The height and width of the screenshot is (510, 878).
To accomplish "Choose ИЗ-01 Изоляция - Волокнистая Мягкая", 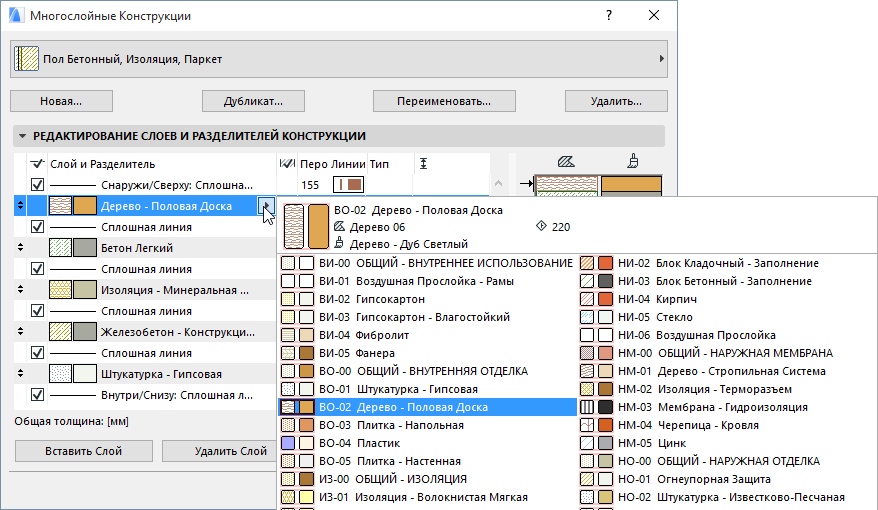I will [x=428, y=497].
